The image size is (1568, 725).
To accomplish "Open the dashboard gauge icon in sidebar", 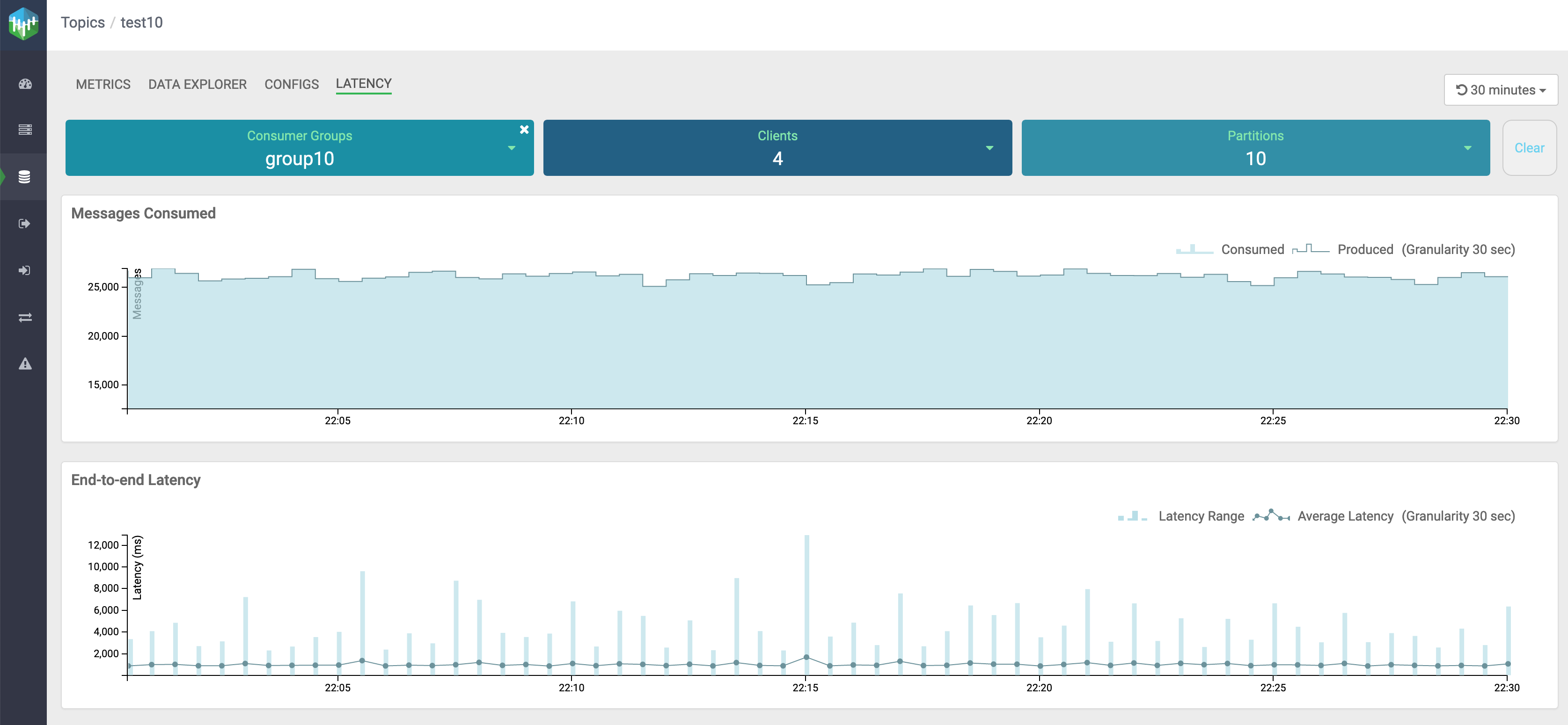I will (25, 84).
